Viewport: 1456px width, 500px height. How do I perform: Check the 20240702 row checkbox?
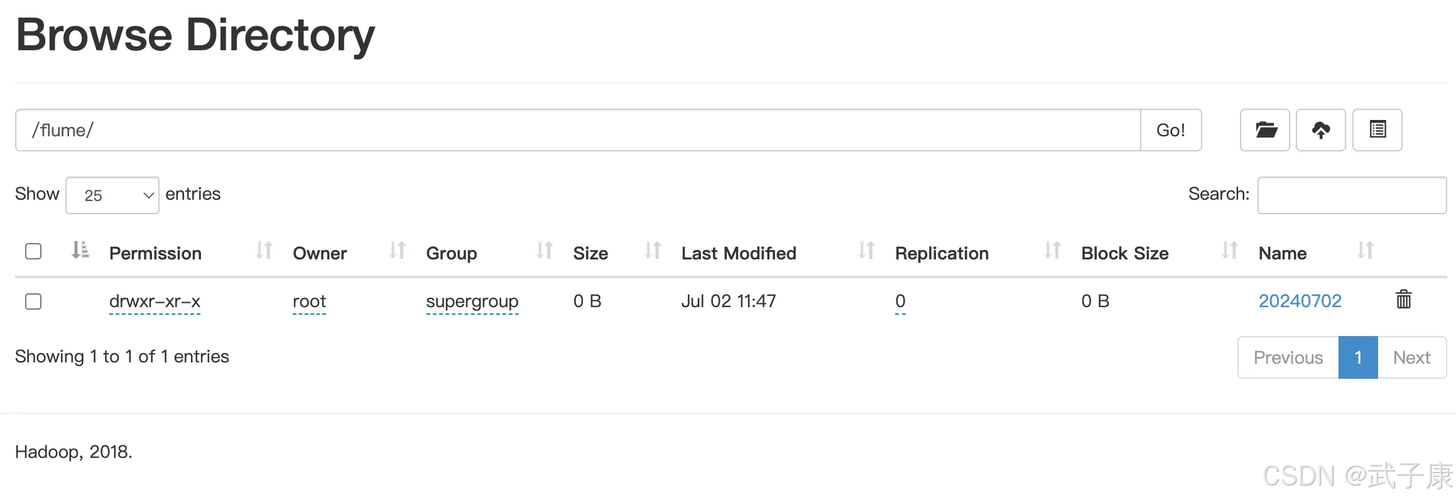[x=33, y=301]
